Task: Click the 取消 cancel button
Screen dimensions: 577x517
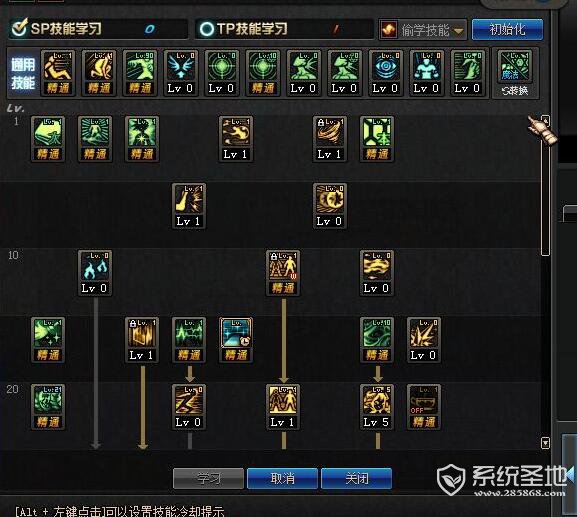Action: click(x=283, y=478)
